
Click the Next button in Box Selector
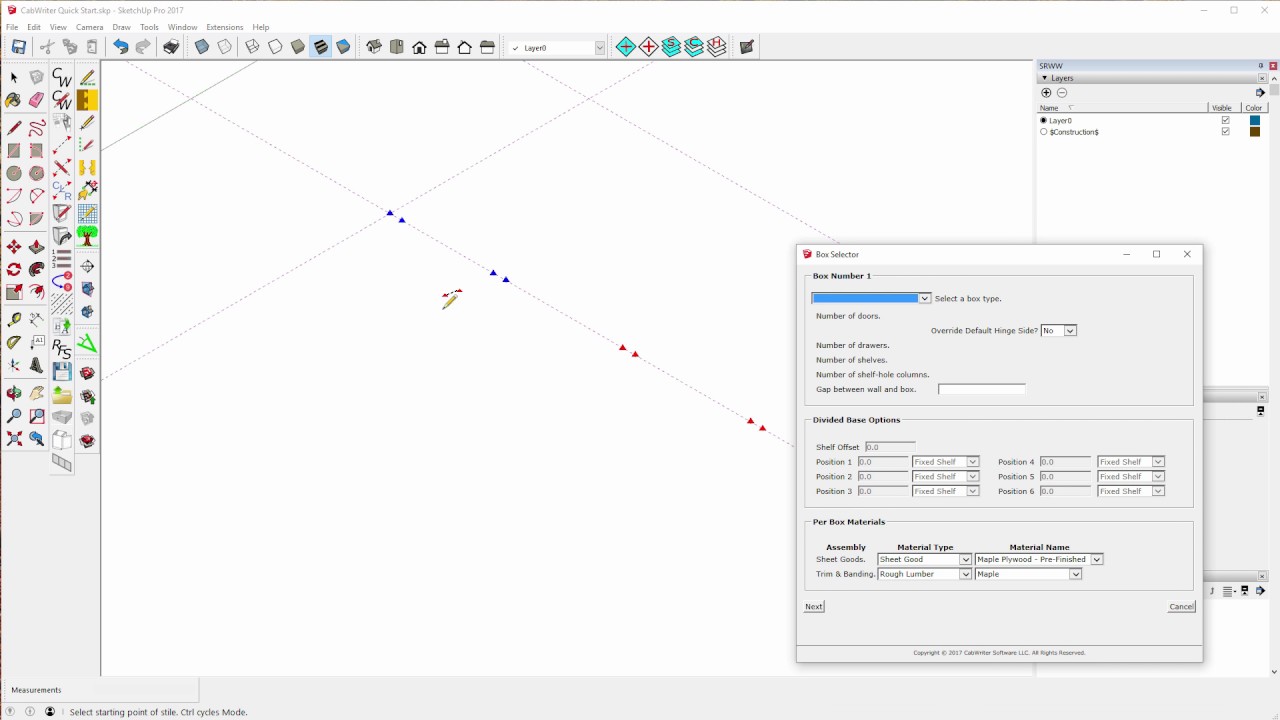click(814, 606)
